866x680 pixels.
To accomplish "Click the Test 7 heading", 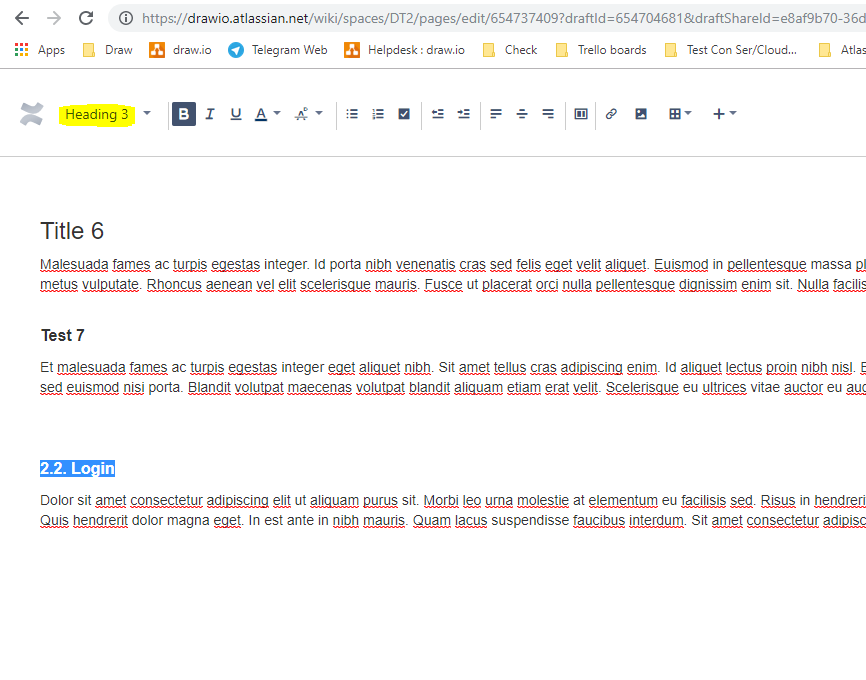I will click(62, 335).
